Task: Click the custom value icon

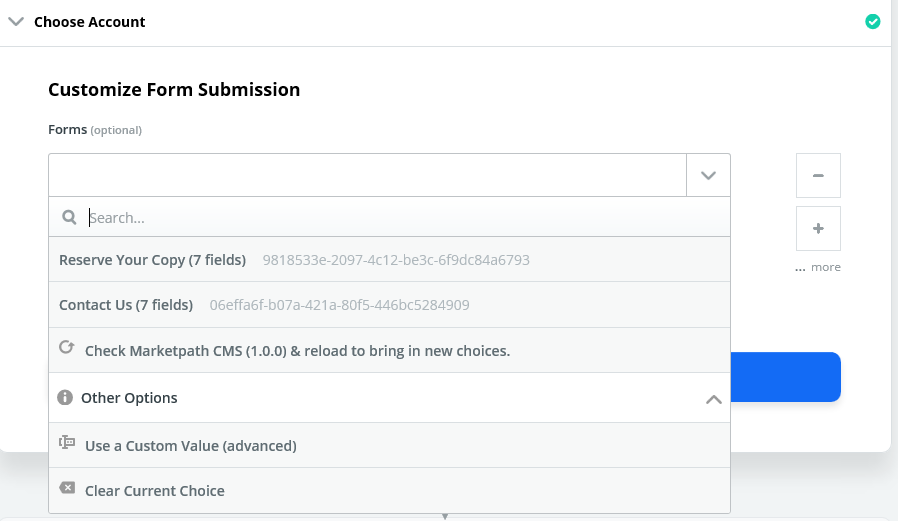Action: (x=67, y=442)
